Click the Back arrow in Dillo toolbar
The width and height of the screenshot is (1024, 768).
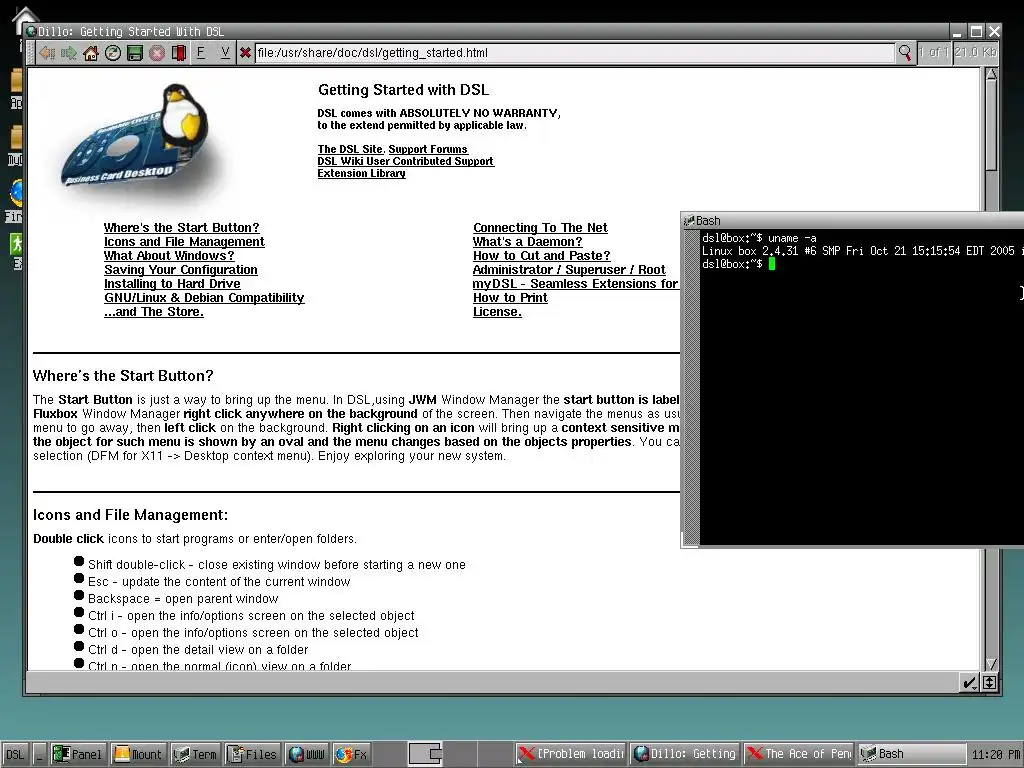[46, 53]
